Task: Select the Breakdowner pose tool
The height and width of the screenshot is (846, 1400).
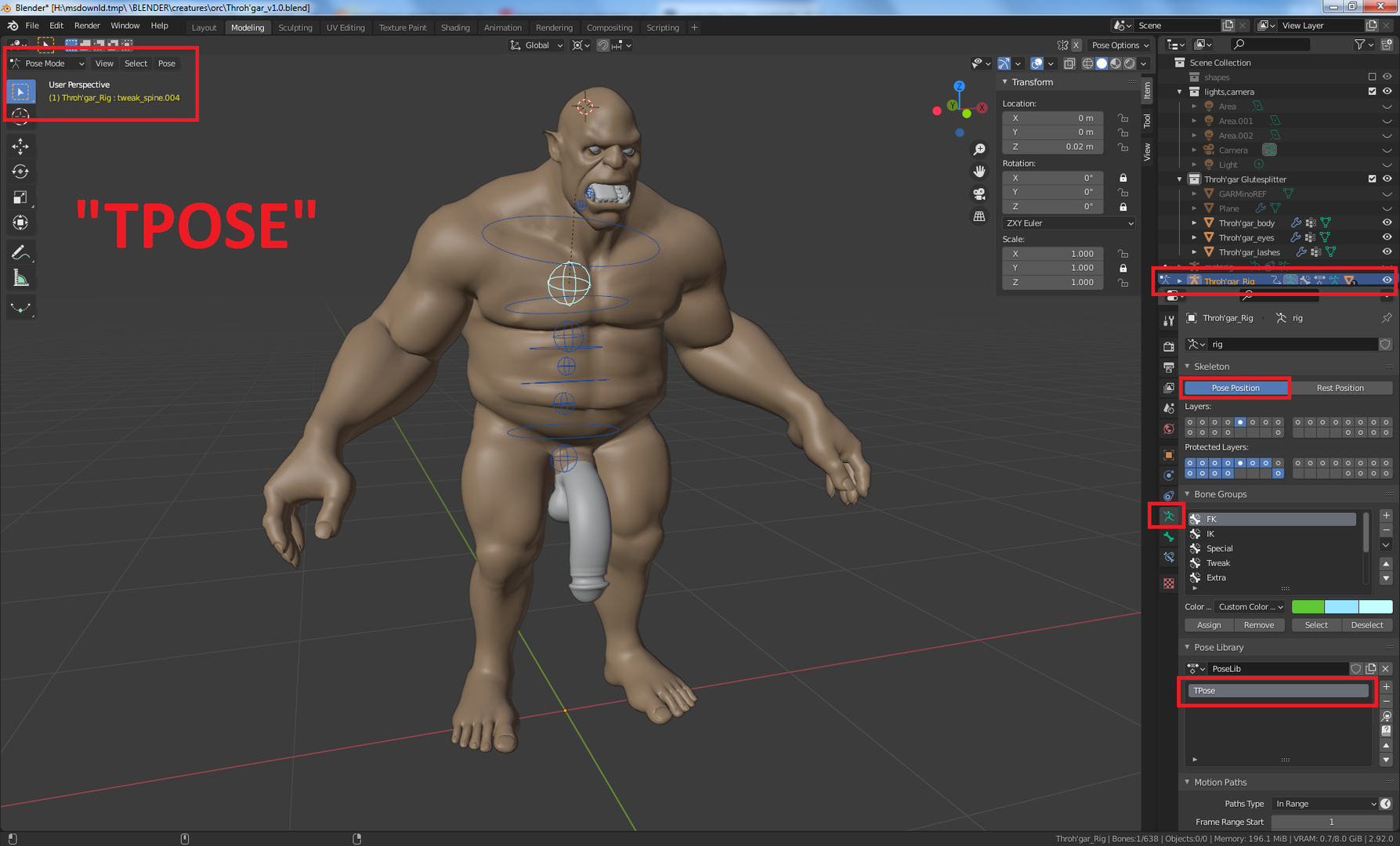Action: [x=21, y=308]
